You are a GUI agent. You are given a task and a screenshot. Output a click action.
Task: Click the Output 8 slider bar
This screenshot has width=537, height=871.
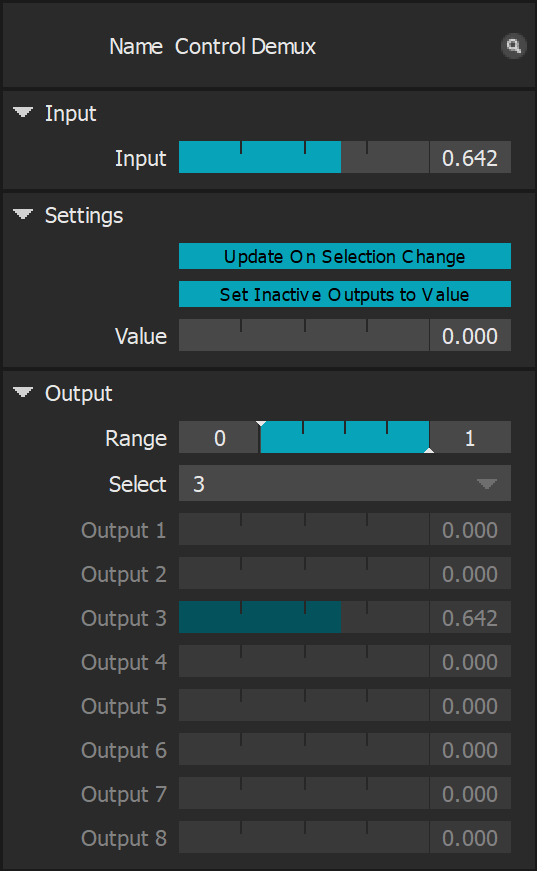304,837
